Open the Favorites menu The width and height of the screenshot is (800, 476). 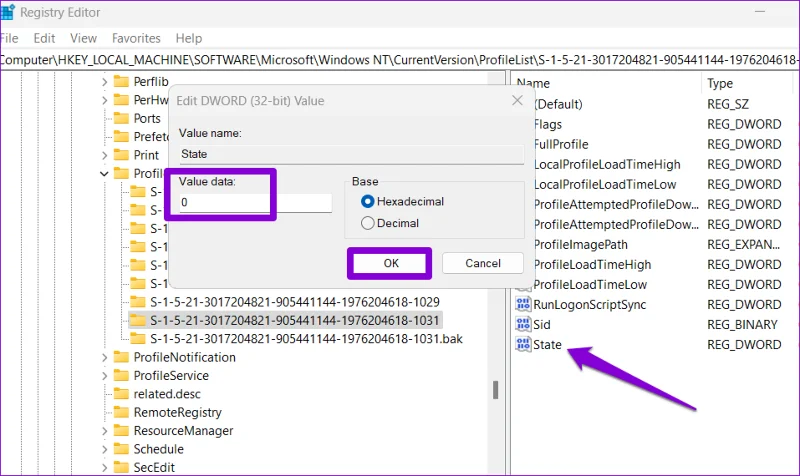(x=136, y=38)
